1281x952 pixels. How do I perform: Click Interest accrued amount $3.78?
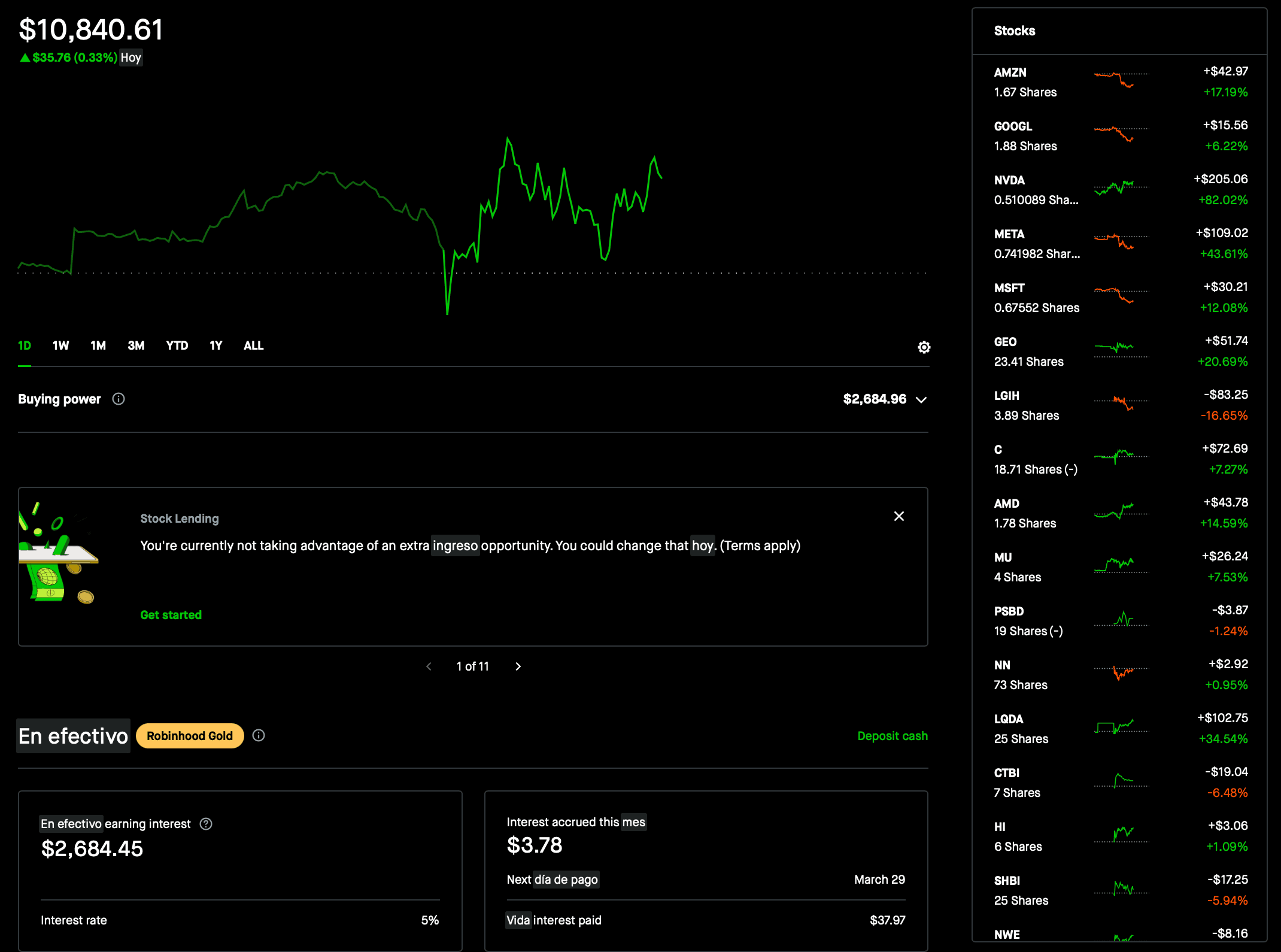(535, 845)
